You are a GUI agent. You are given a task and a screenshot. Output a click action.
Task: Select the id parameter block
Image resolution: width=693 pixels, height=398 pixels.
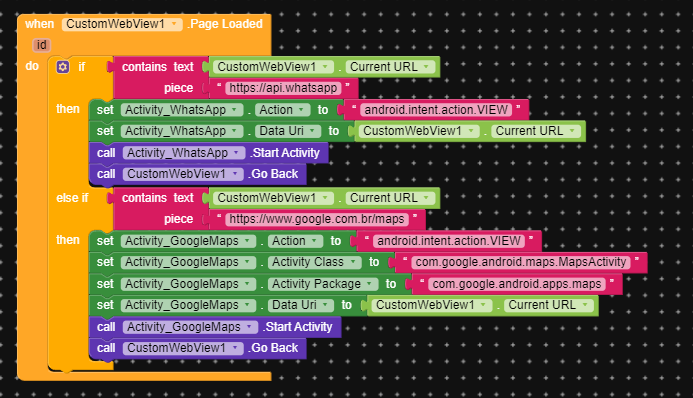42,45
